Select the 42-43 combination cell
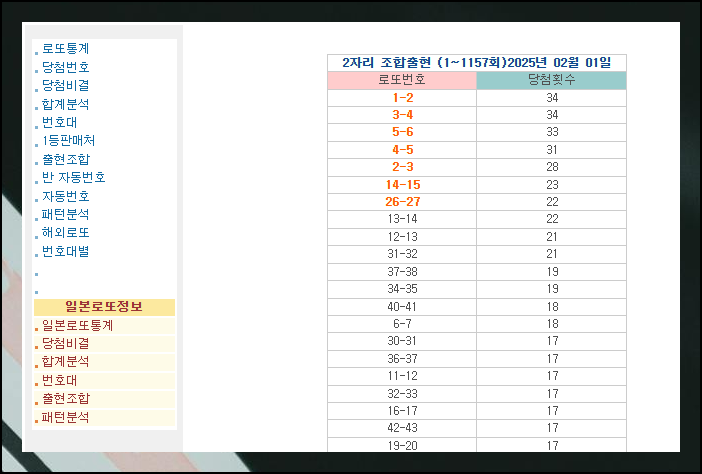This screenshot has height=474, width=702. coord(402,427)
